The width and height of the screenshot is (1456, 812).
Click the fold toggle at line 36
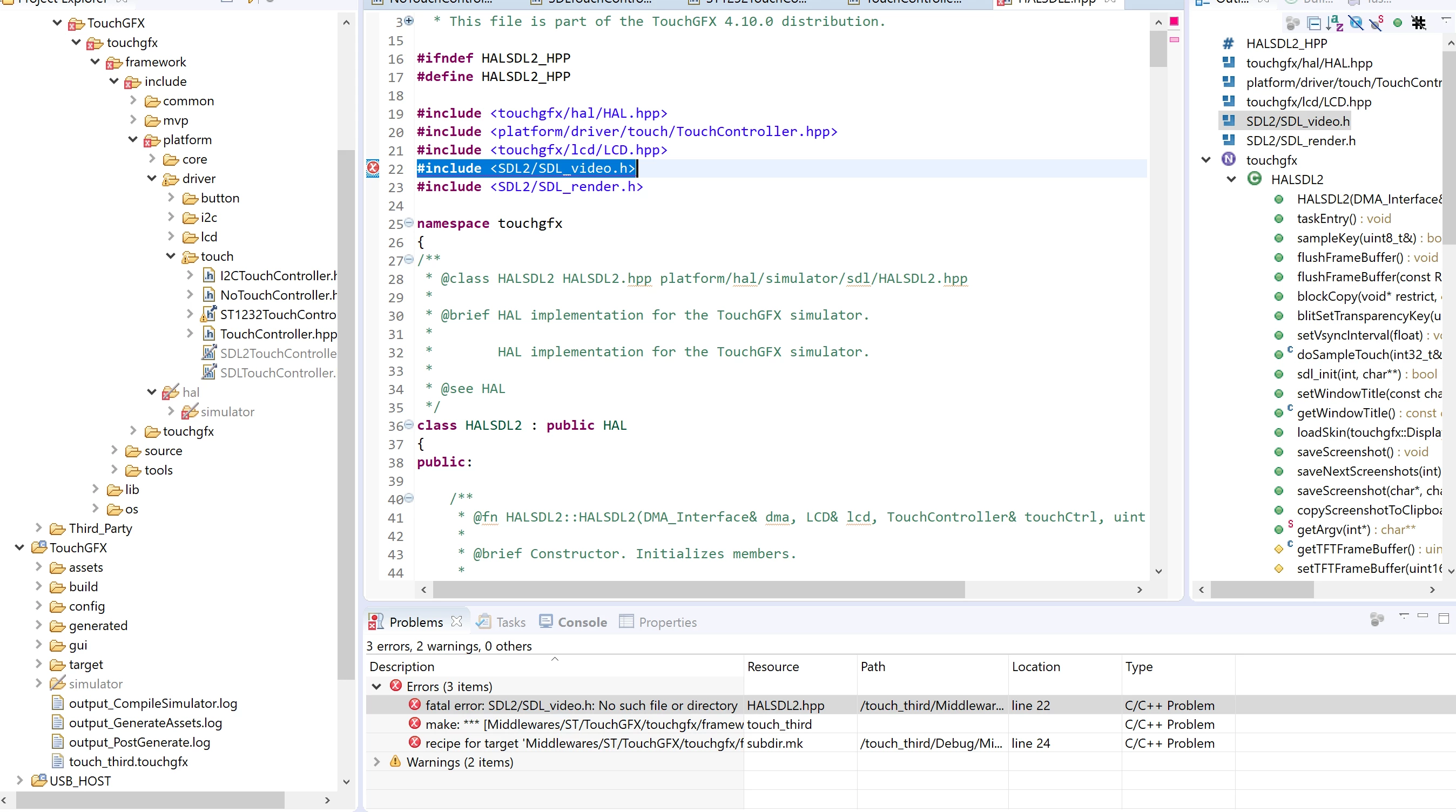click(409, 424)
